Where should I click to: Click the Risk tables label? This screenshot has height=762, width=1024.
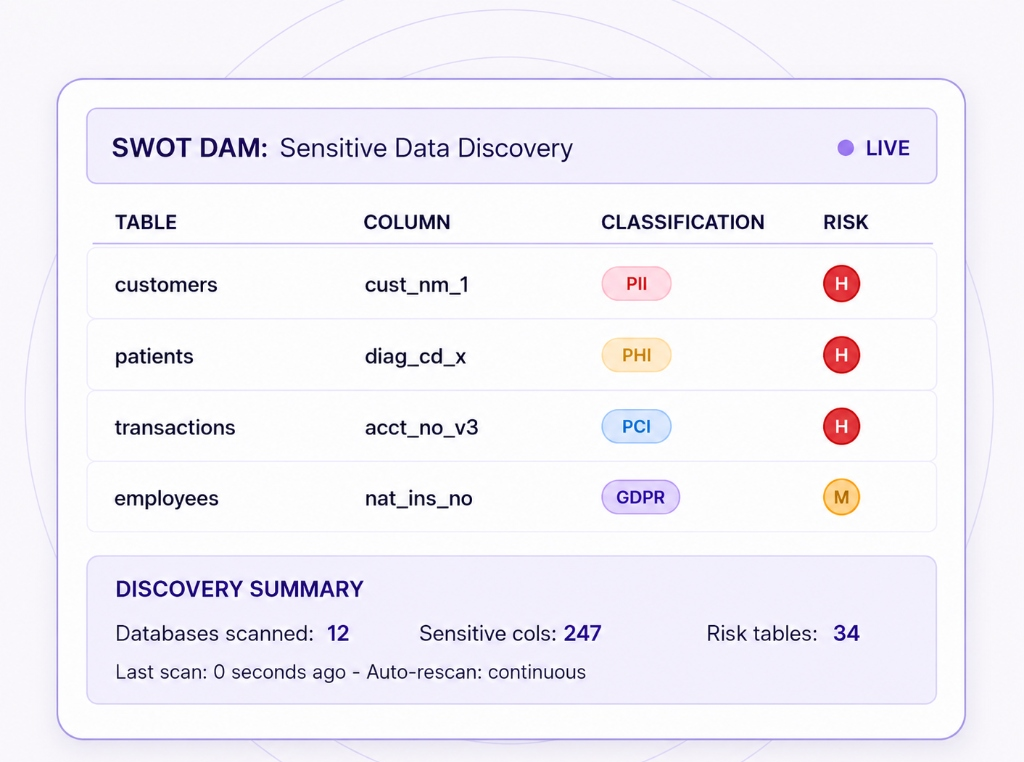(x=762, y=633)
